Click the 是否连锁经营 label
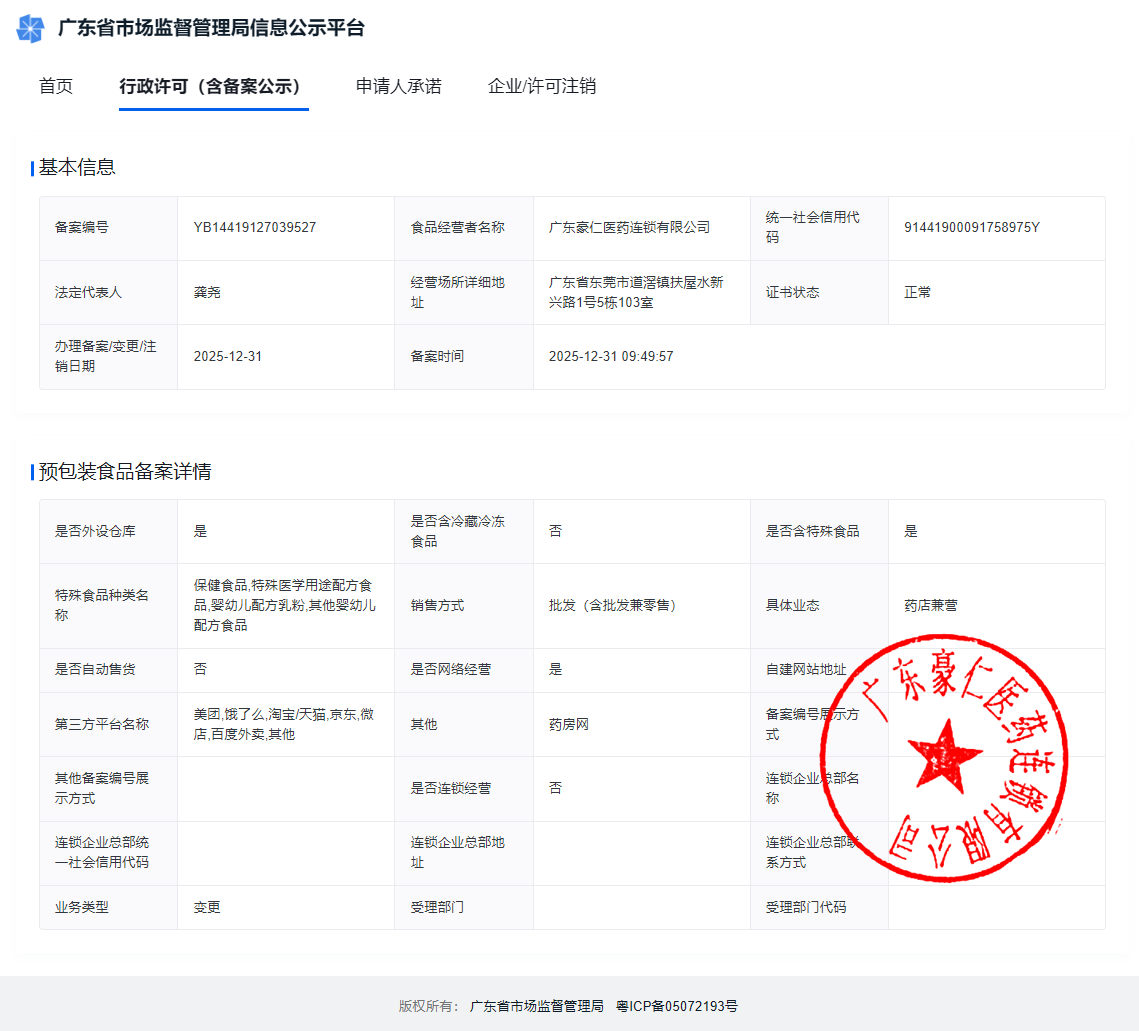1139x1031 pixels. [x=450, y=788]
